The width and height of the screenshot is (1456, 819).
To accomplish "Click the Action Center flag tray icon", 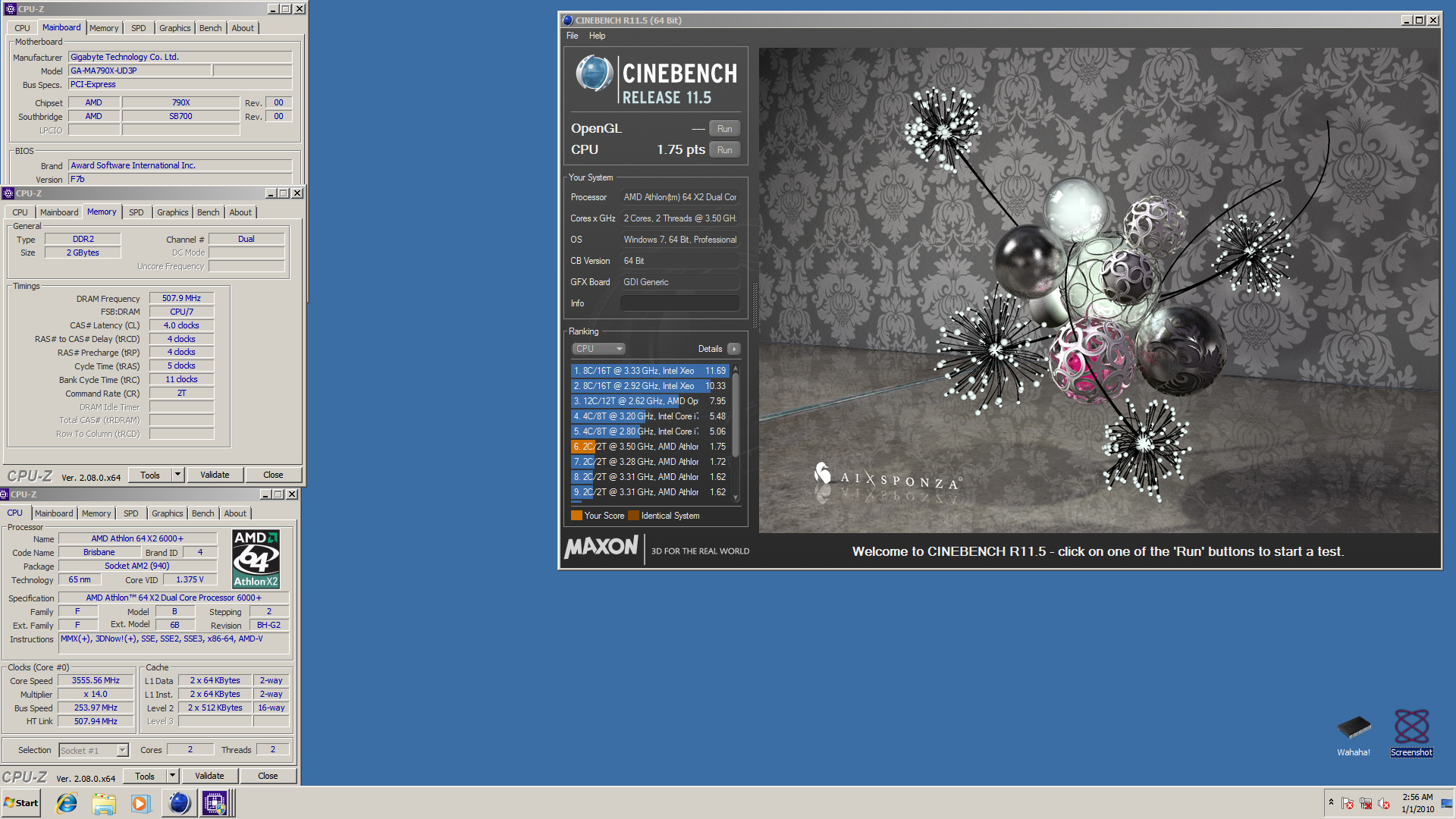I will 1348,803.
